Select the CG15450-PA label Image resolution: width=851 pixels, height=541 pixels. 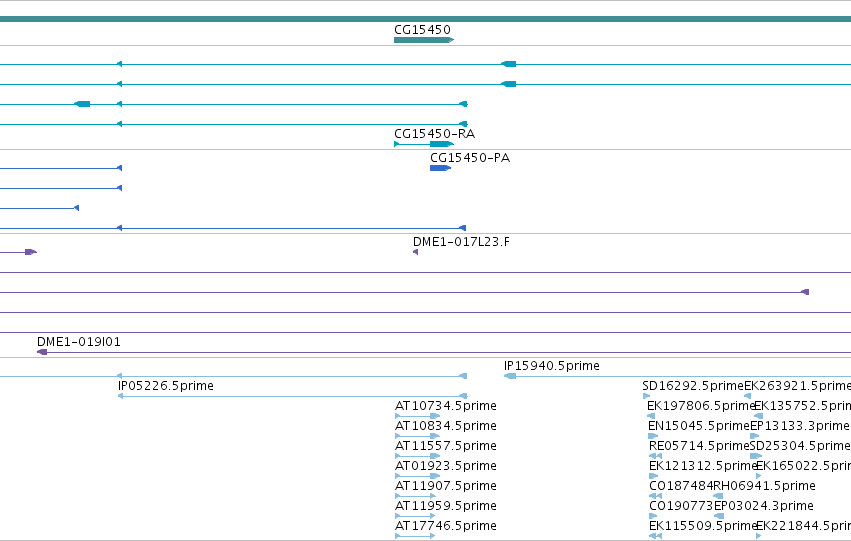coord(470,157)
